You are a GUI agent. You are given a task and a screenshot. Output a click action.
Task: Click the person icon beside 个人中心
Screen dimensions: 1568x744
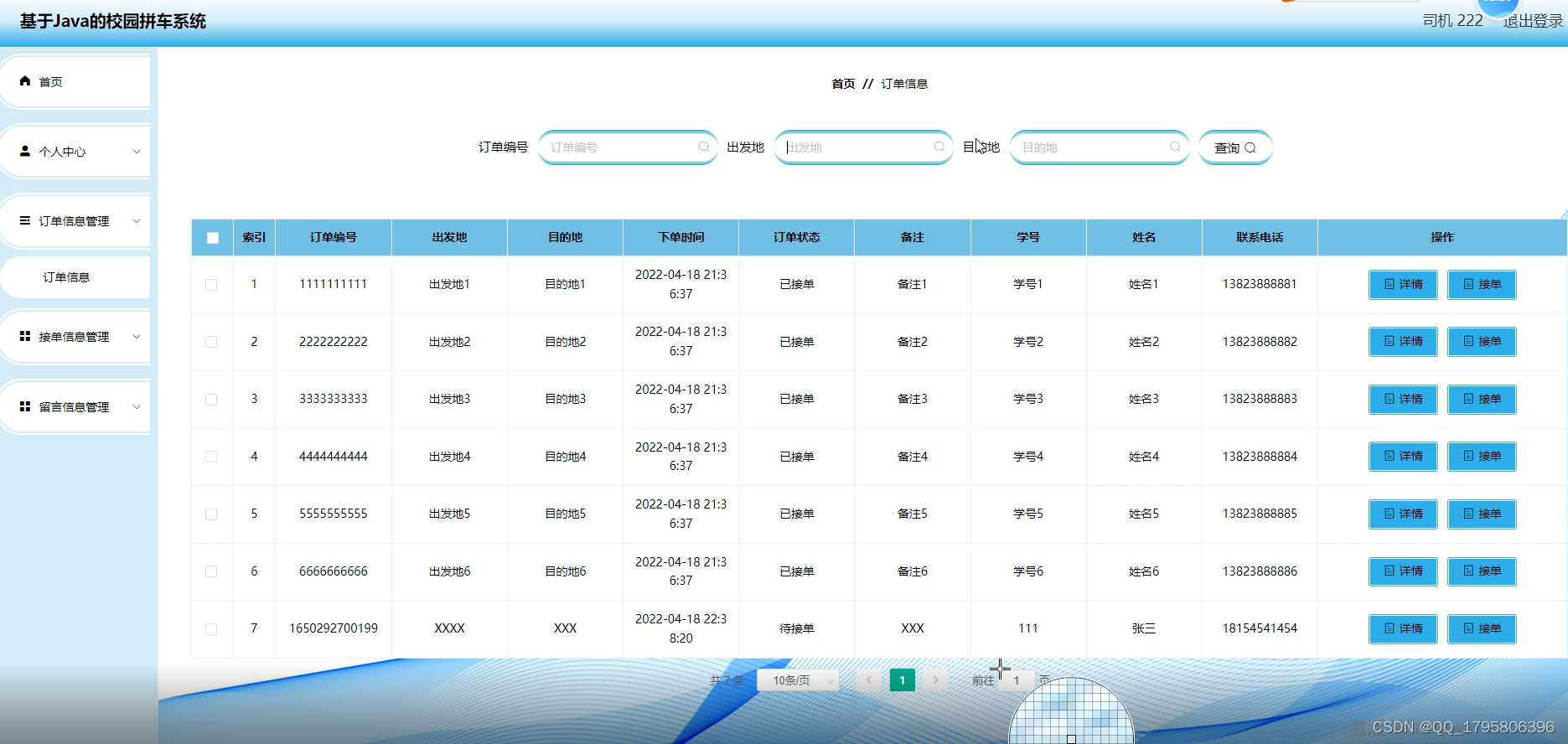25,152
